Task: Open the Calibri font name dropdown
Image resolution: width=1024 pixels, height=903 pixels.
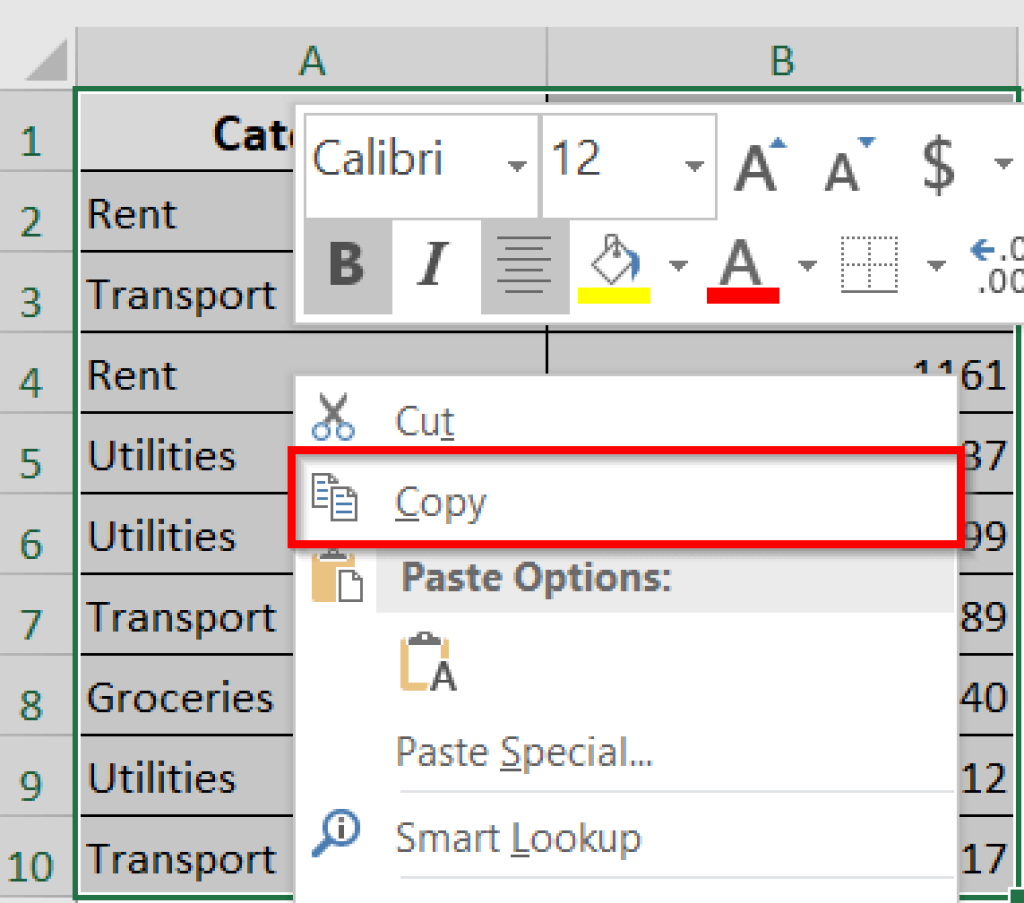Action: [517, 166]
